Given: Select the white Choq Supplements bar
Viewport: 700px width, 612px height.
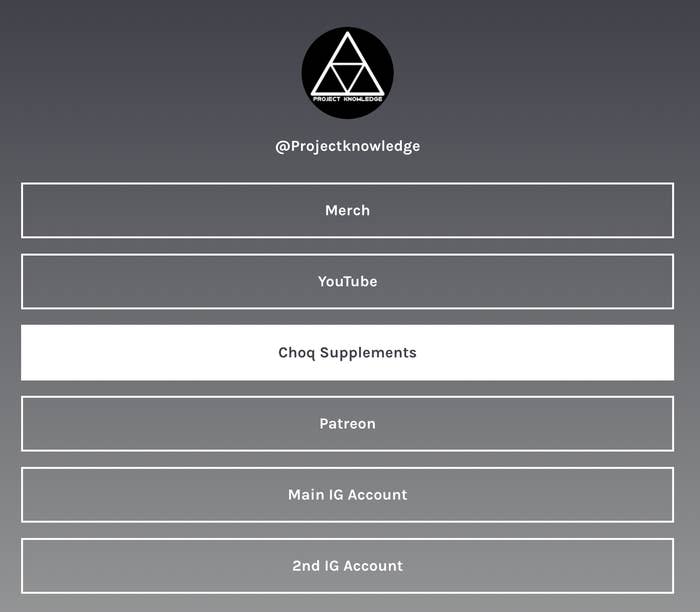Looking at the screenshot, I should 347,353.
